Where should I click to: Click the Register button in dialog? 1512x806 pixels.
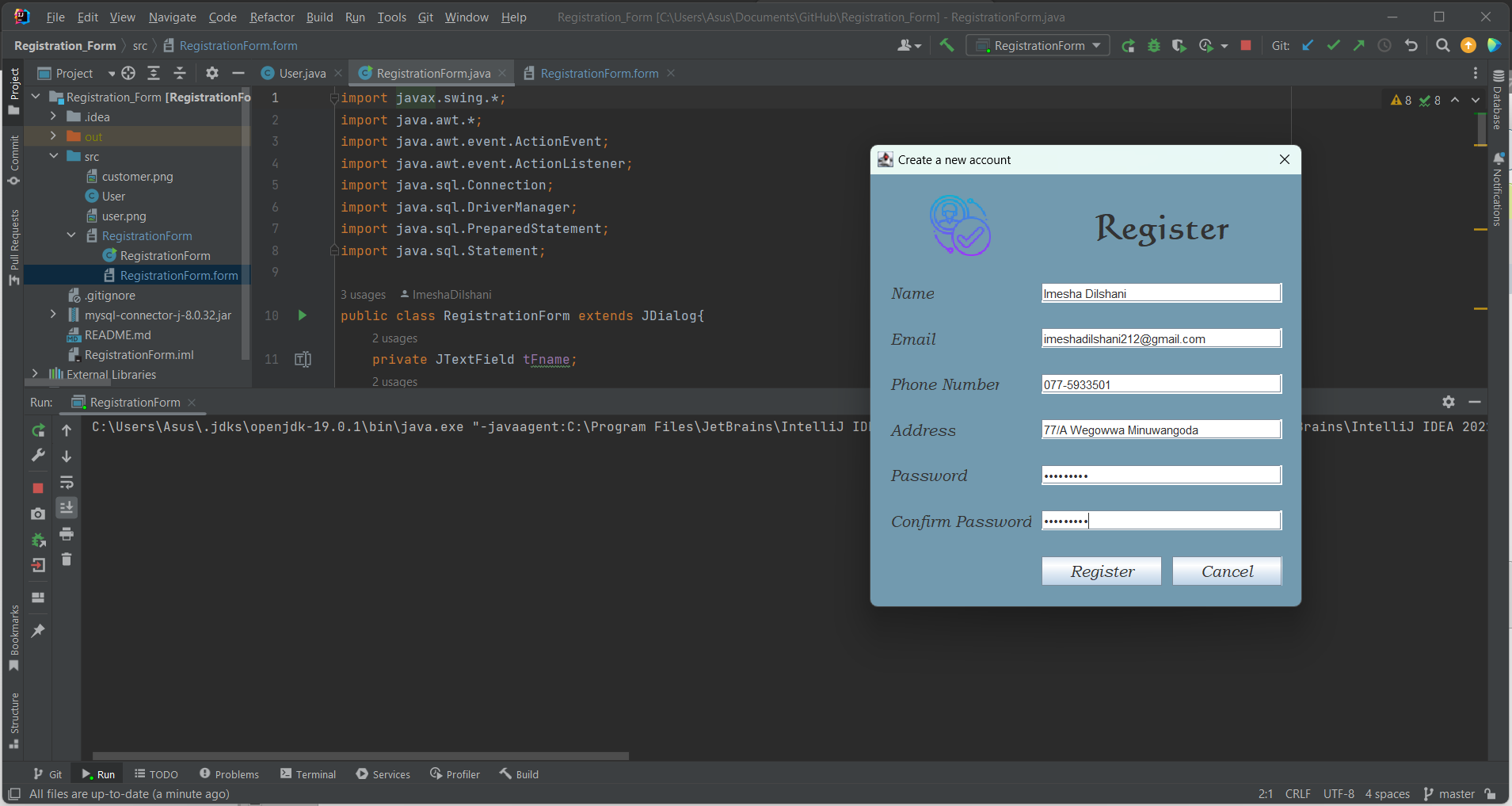coord(1102,571)
